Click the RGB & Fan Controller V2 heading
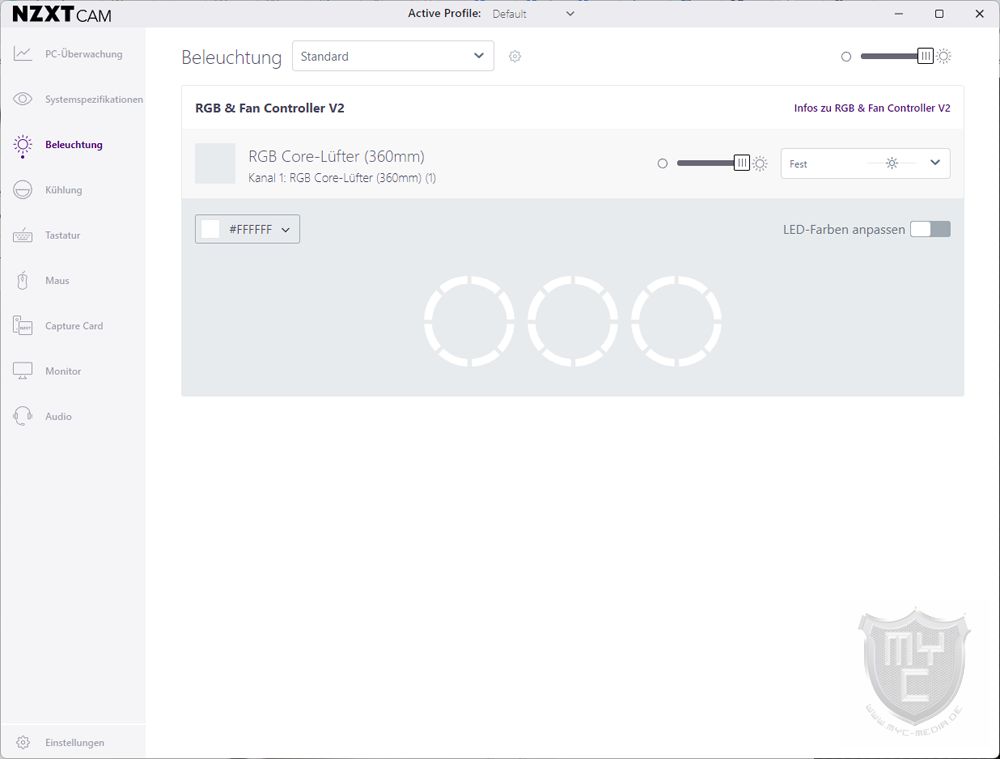The width and height of the screenshot is (1000, 759). pos(270,108)
